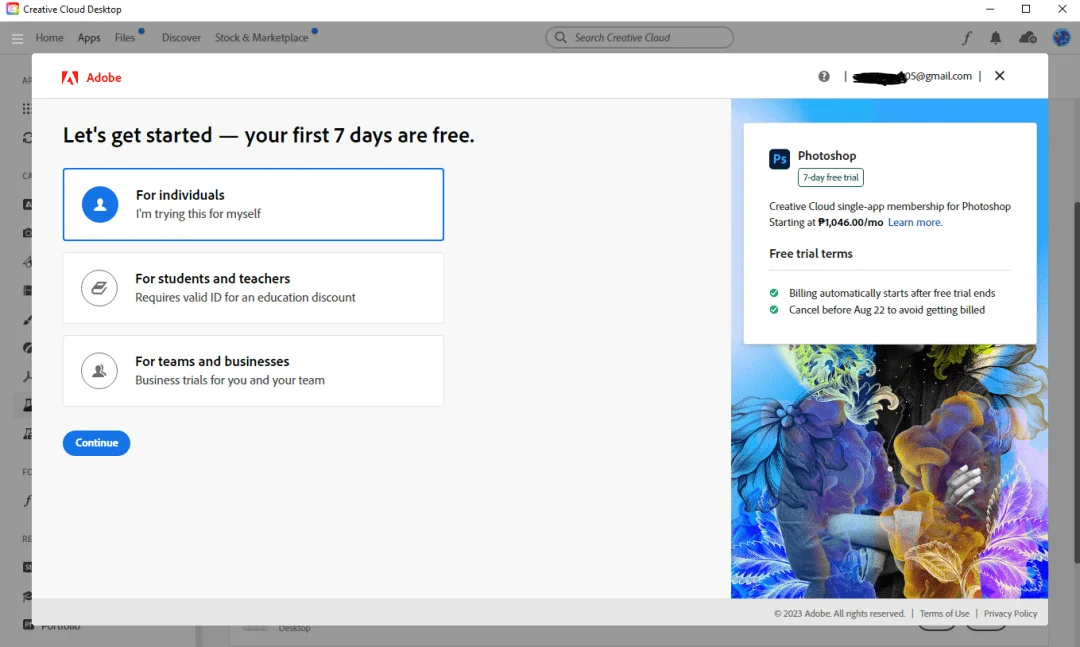This screenshot has width=1080, height=647.
Task: Go to the Home tab
Action: (50, 38)
